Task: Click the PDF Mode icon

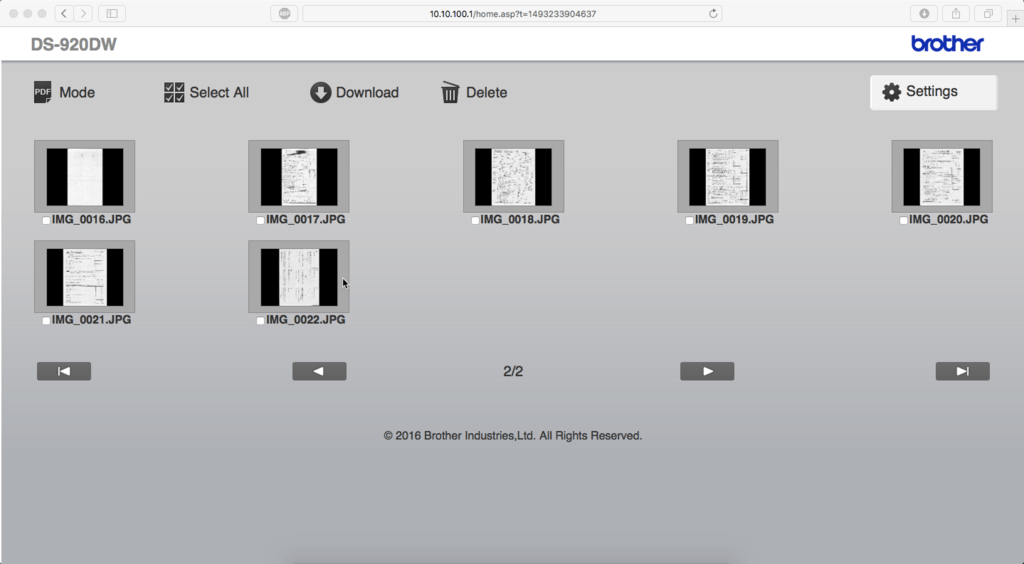Action: (x=42, y=92)
